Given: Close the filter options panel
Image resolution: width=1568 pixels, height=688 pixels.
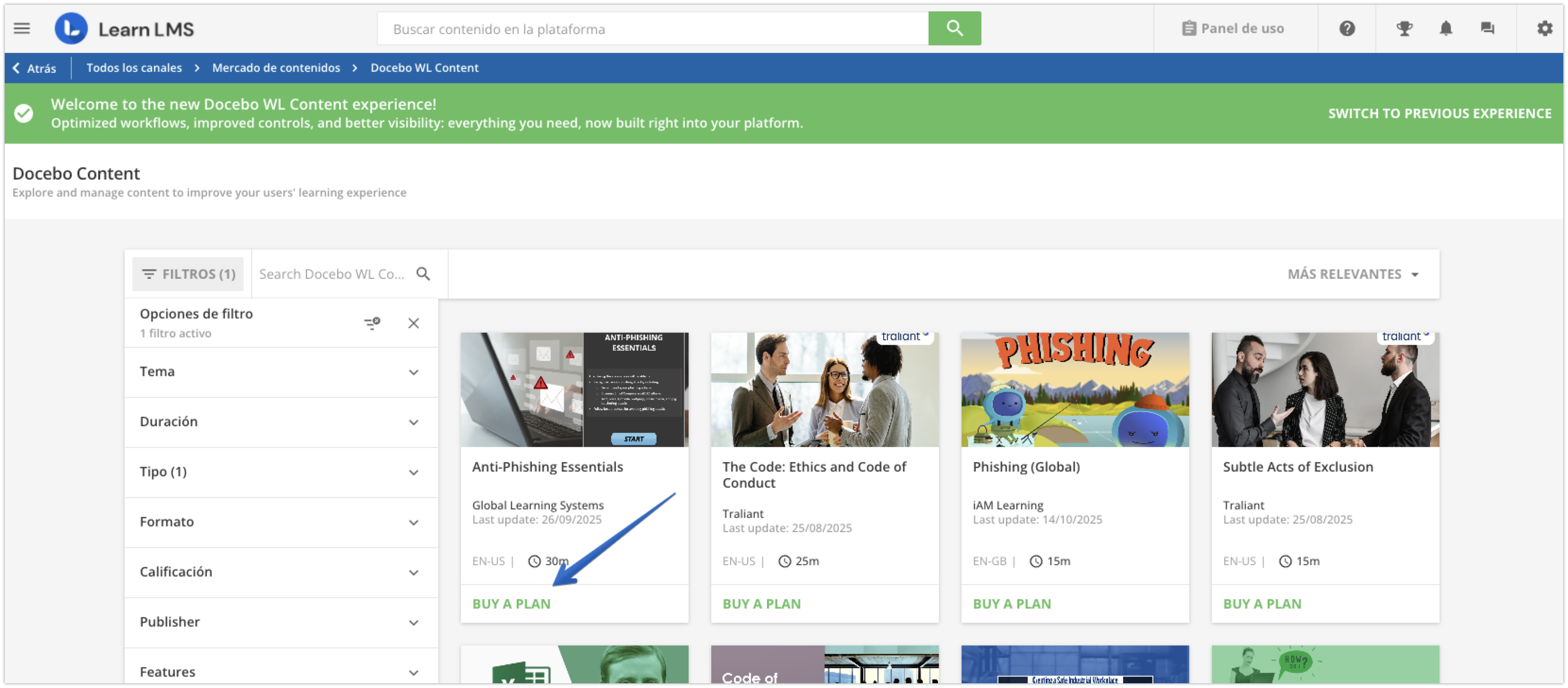Looking at the screenshot, I should 413,323.
